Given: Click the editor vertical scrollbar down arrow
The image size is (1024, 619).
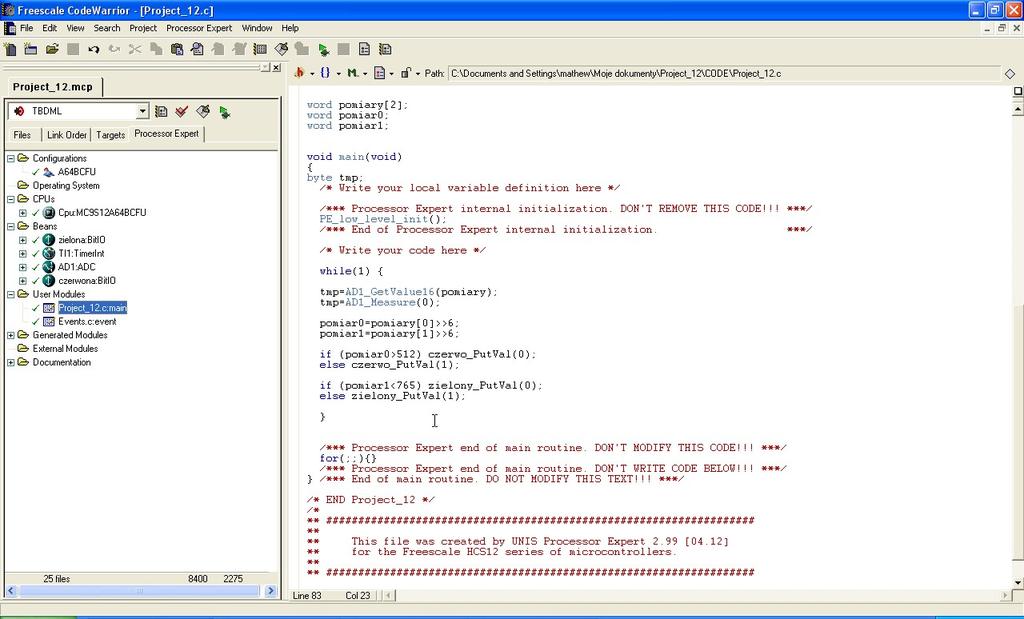Looking at the screenshot, I should 1017,582.
